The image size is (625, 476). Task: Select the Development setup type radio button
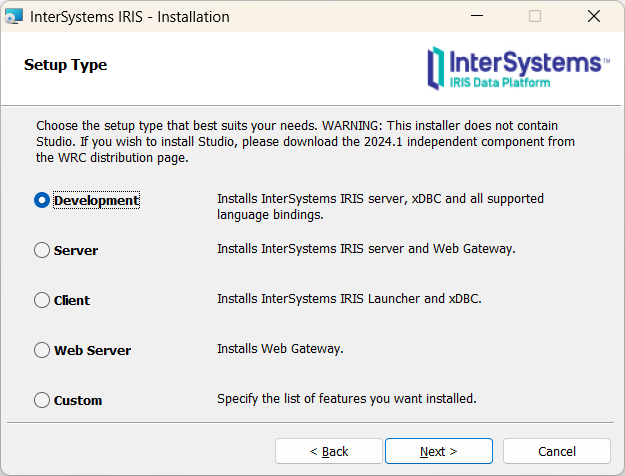click(42, 200)
